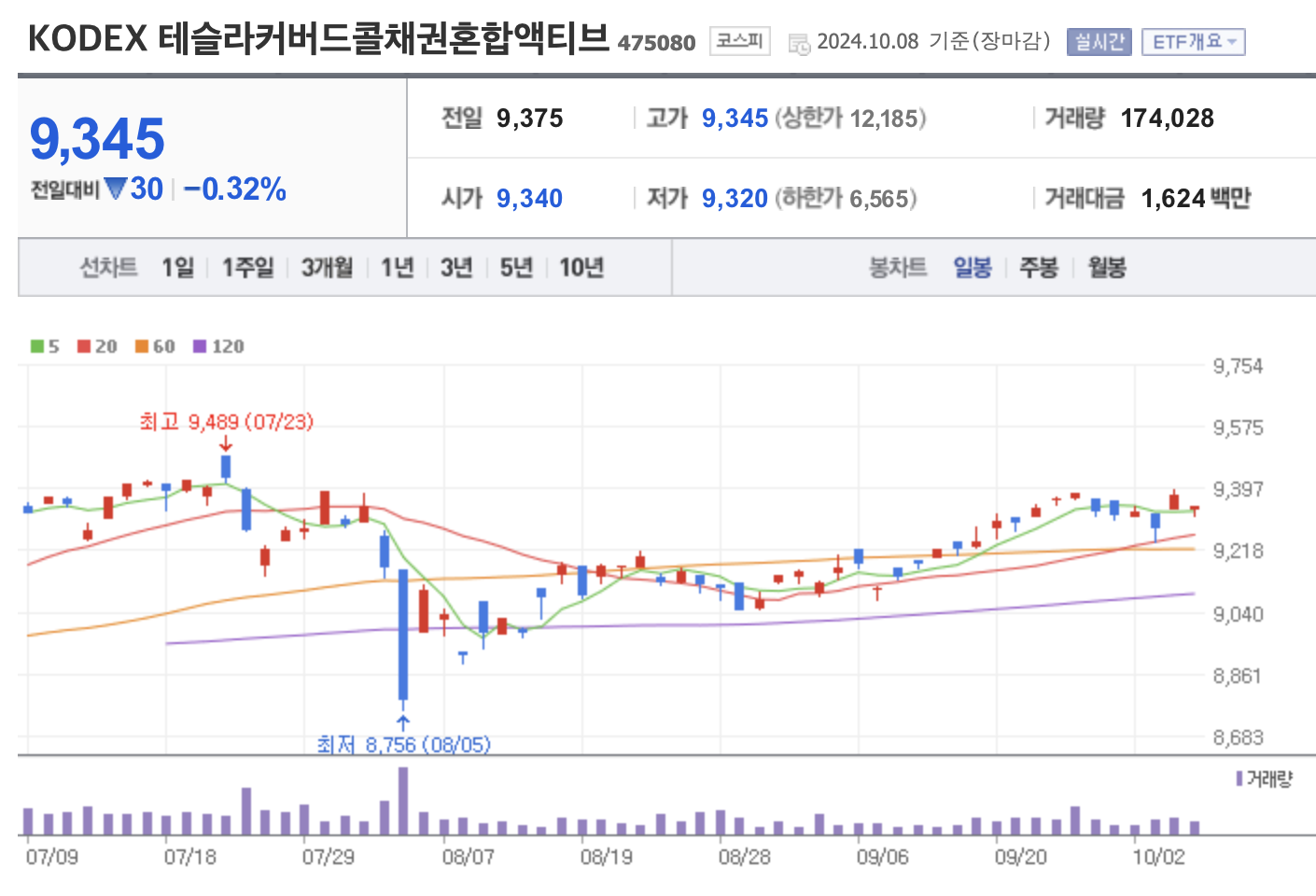Click the tallest volume bar in volume chart
The width and height of the screenshot is (1316, 896).
403,801
